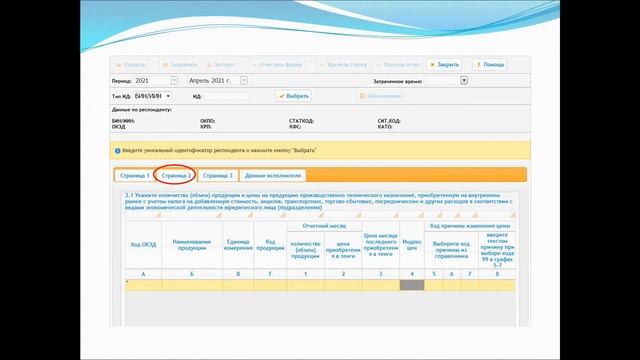Click the Экспорт toolbar button
This screenshot has width=640, height=360.
pyautogui.click(x=220, y=65)
